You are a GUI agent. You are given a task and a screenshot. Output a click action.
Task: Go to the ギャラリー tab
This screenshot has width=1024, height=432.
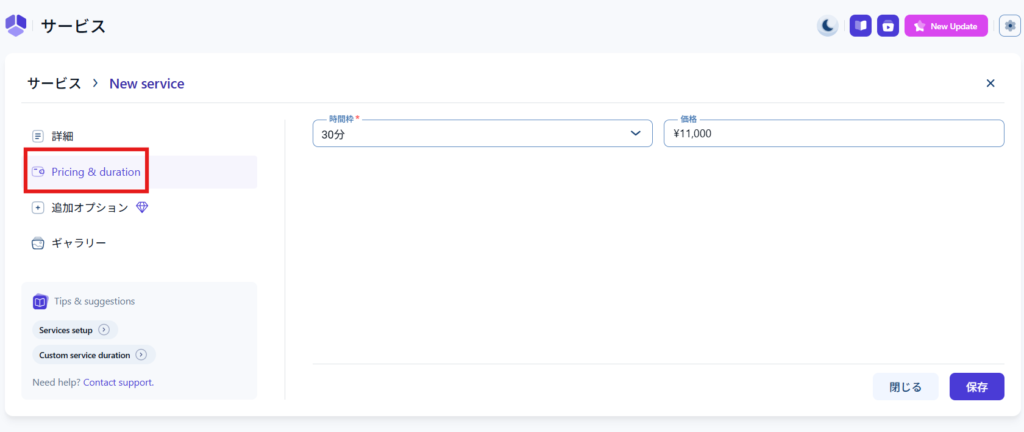pyautogui.click(x=78, y=243)
